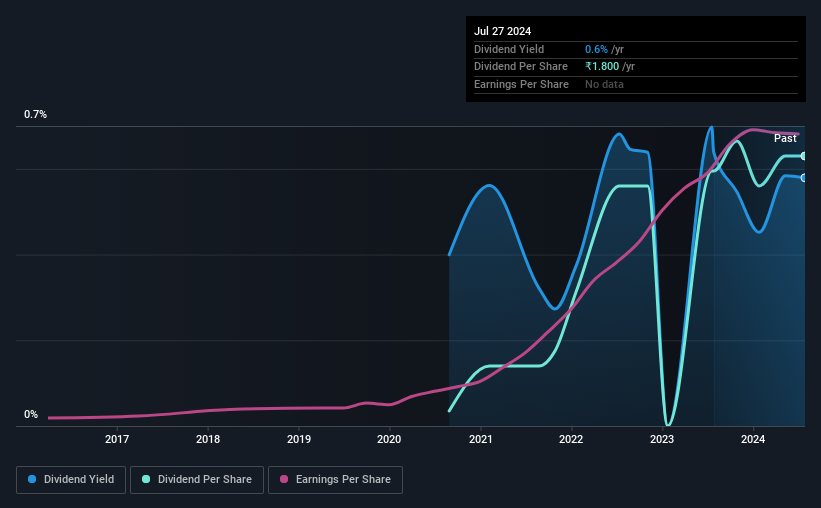
Task: Click the teal endpoint marker on chart edge
Action: point(803,156)
